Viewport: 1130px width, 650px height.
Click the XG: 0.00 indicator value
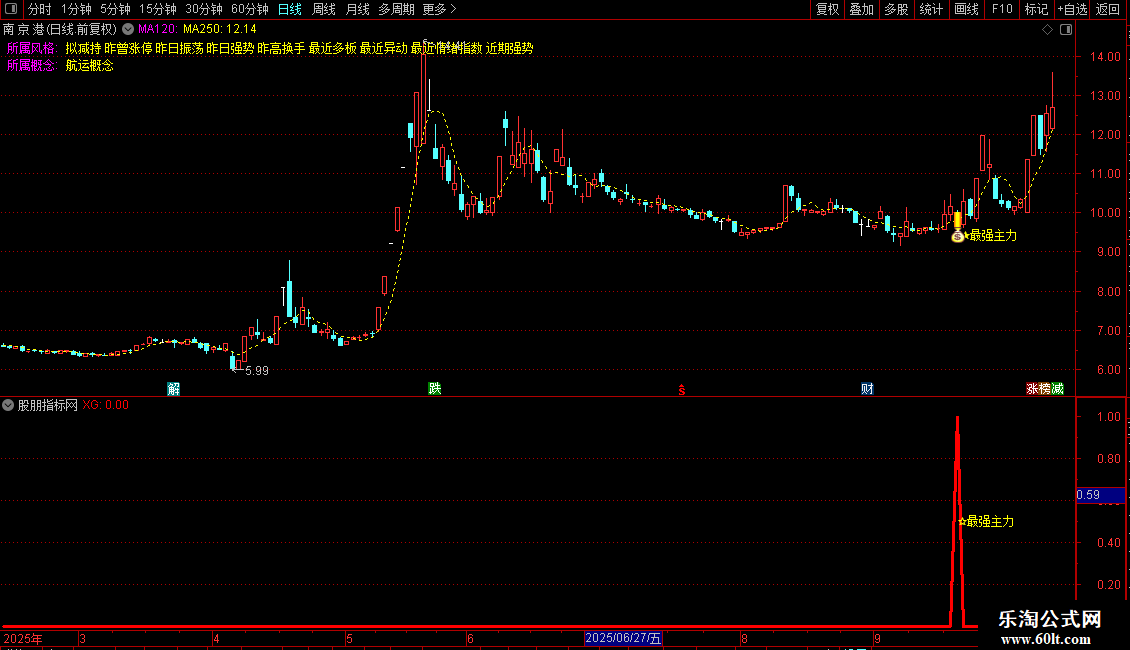106,406
